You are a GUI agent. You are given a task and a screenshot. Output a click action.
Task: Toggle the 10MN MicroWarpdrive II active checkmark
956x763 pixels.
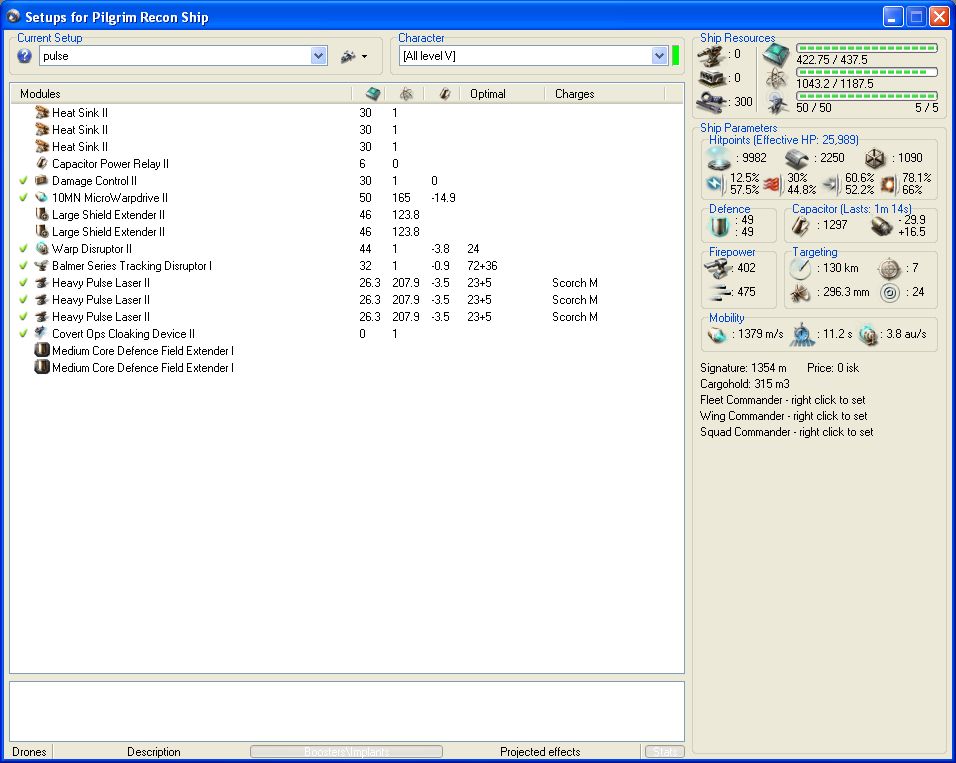click(24, 198)
